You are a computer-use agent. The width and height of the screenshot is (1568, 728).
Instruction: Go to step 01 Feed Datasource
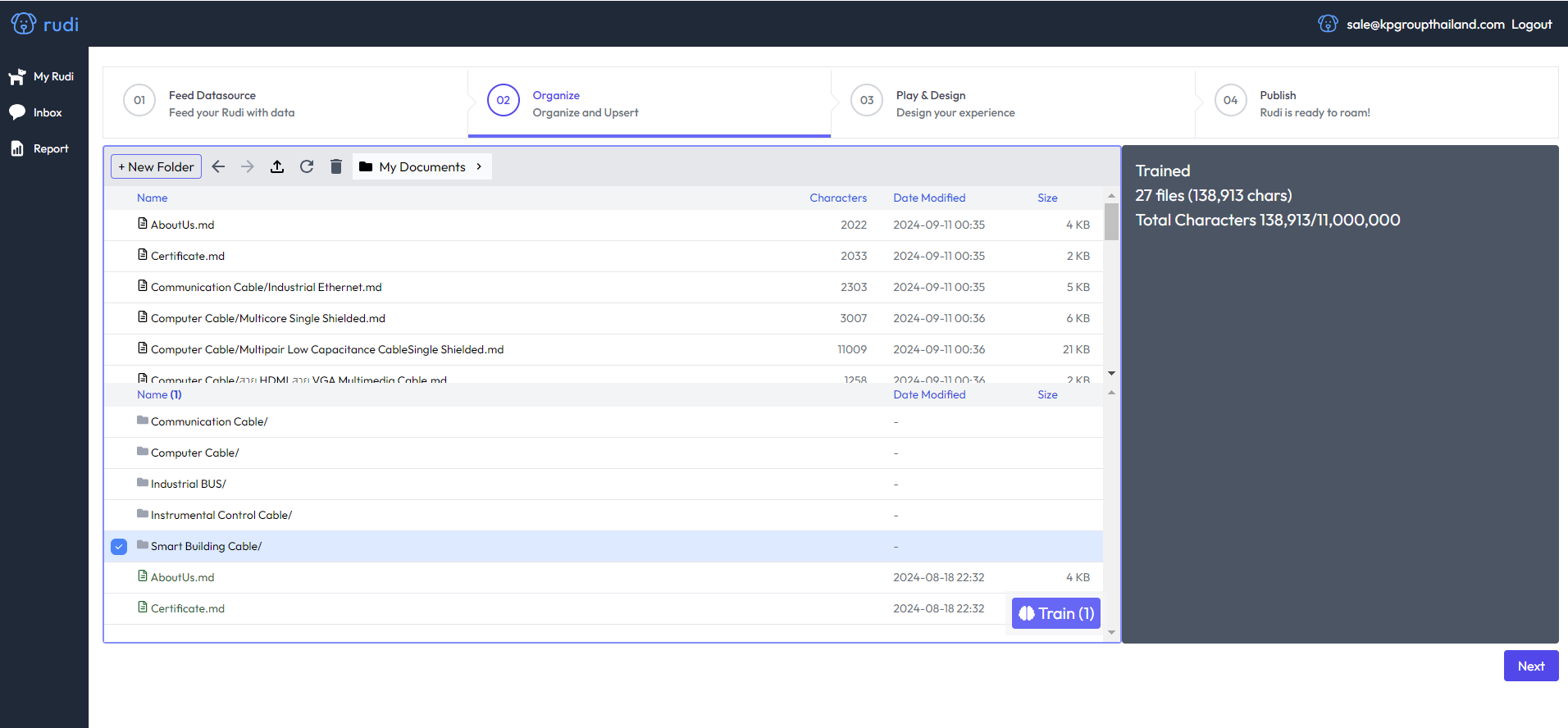[x=285, y=102]
